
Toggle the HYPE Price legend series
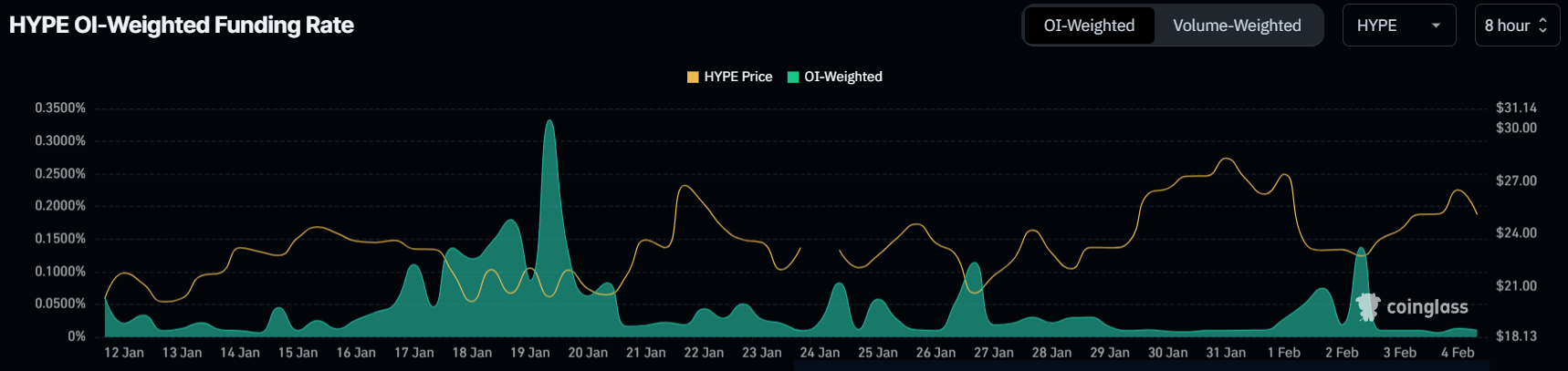pos(729,77)
